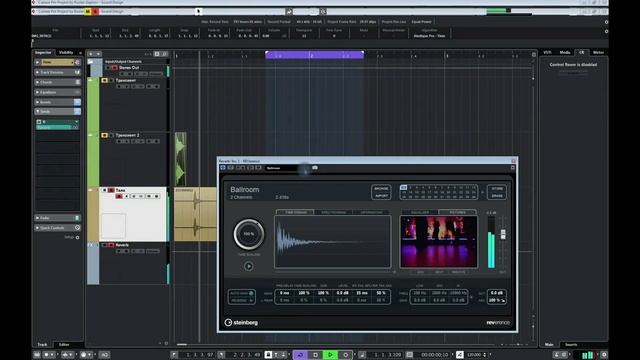640x360 pixels.
Task: Click the main Pre-Delay 0 ms value
Action: 284,293
